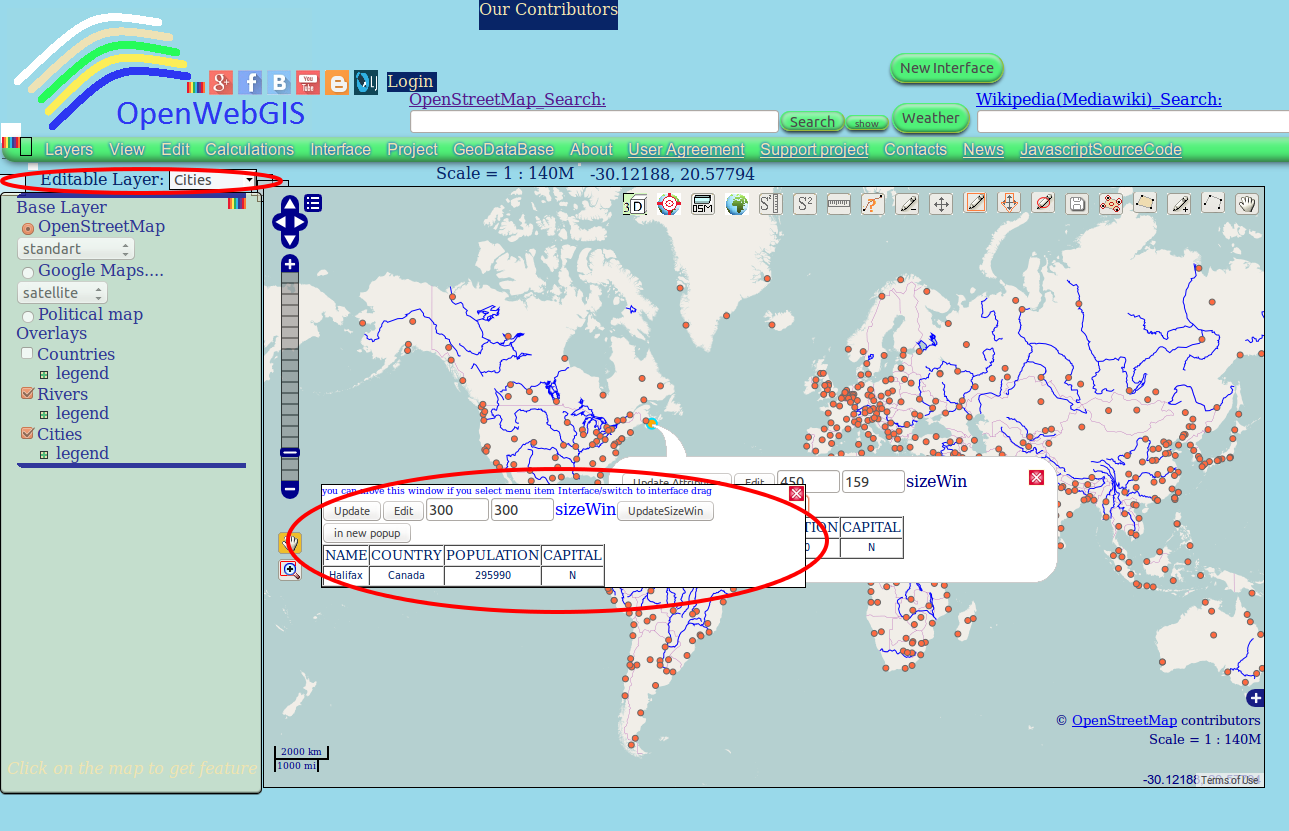Open the Google Plus social icon
The height and width of the screenshot is (831, 1289).
click(221, 83)
